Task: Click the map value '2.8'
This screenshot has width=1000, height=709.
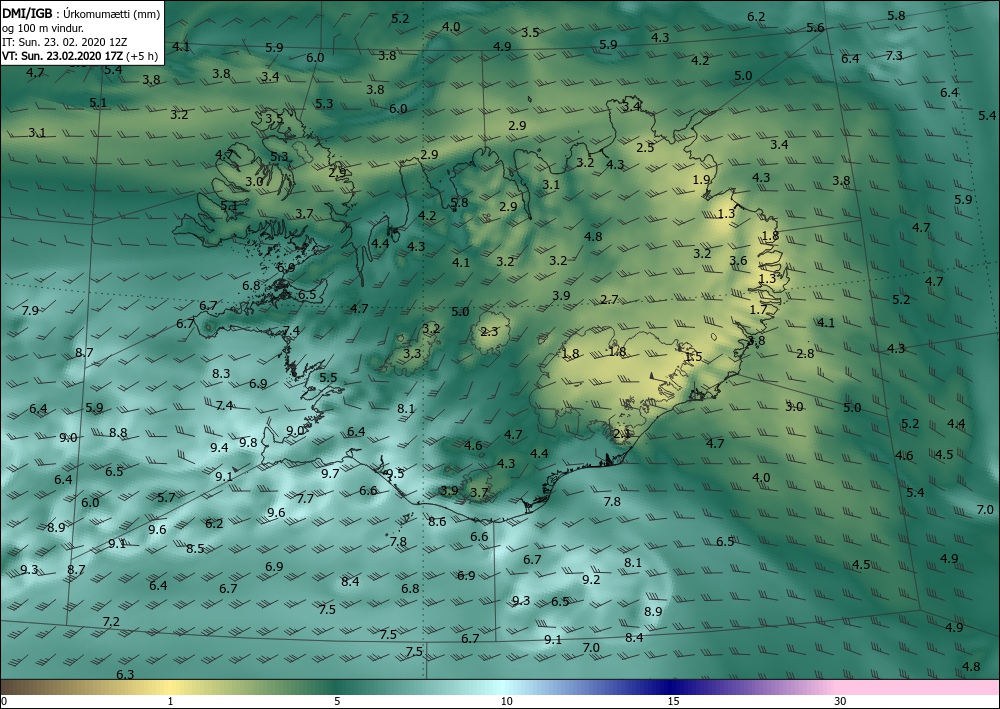Action: [805, 353]
